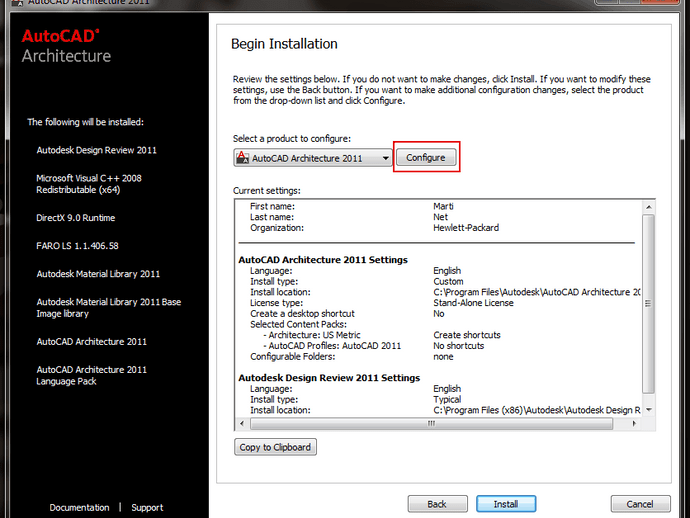
Task: Click 'Autodesk Material Library 2011' entry
Action: tap(98, 274)
